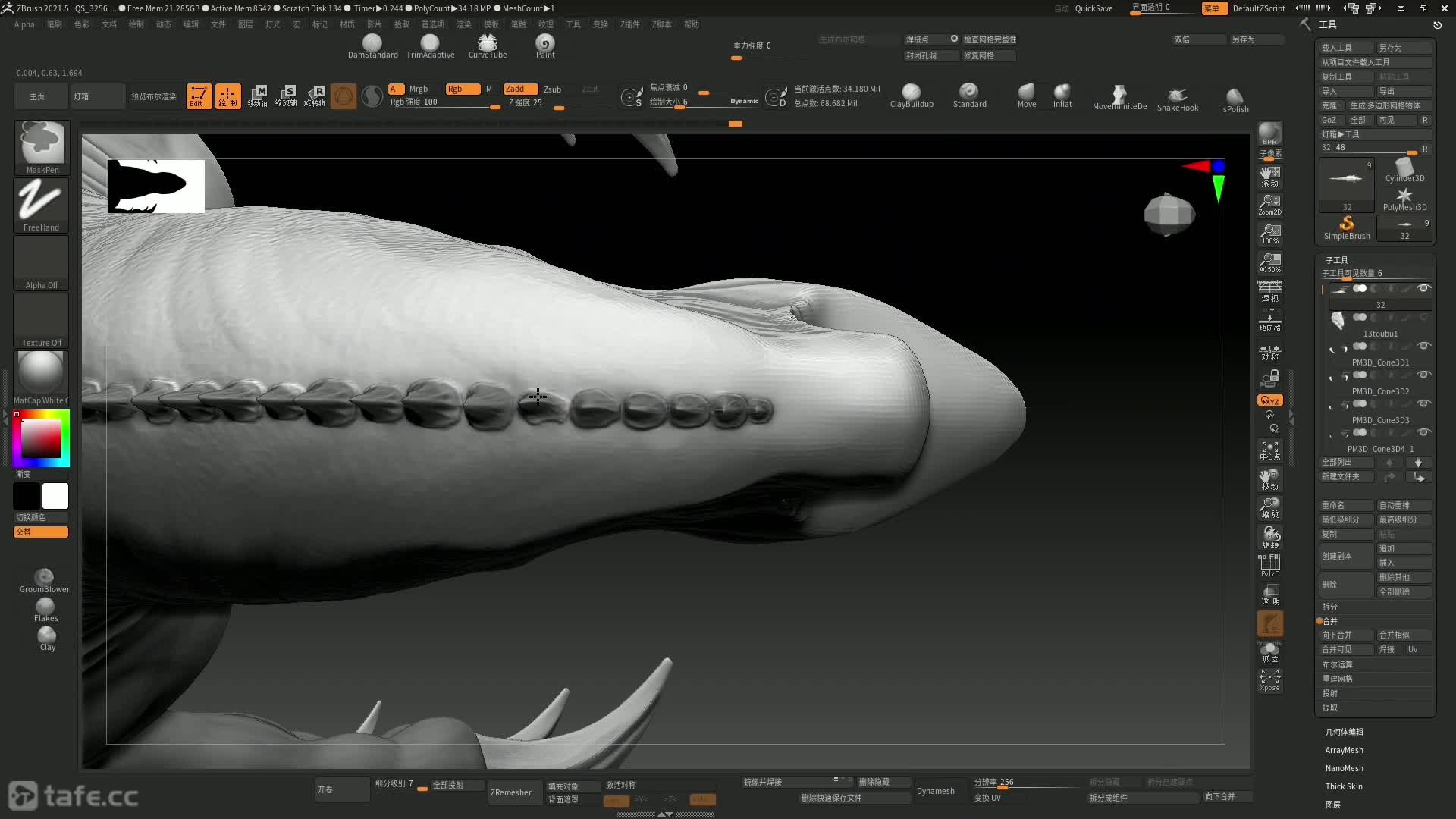This screenshot has width=1456, height=819.
Task: Select the Paint brush
Action: coord(545,46)
